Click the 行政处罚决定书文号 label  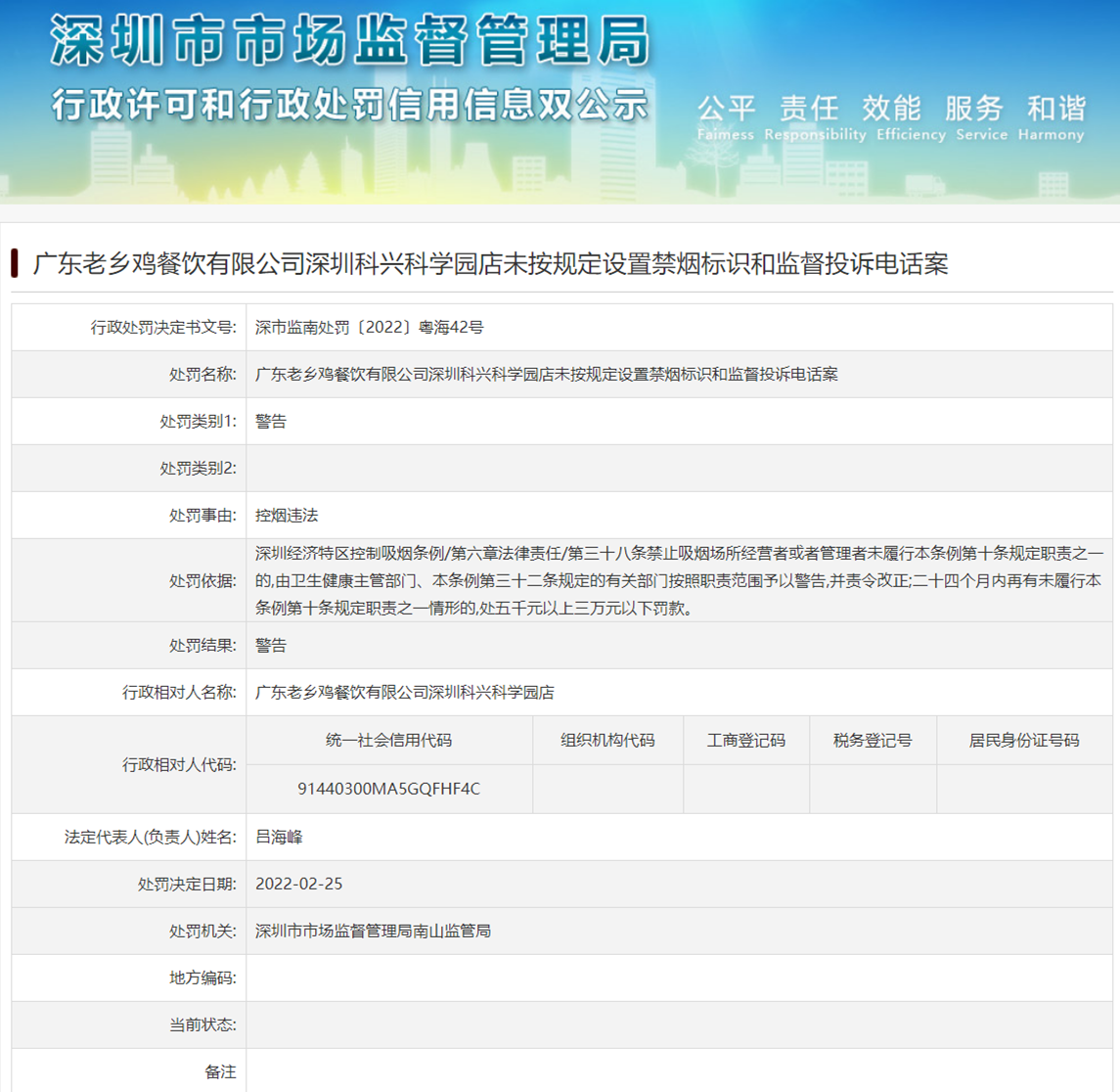[162, 328]
